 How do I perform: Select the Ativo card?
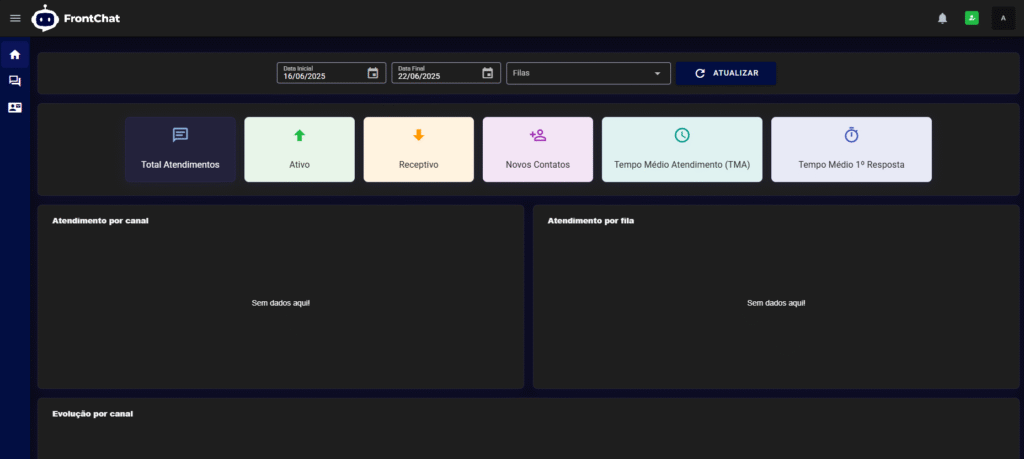pos(299,150)
